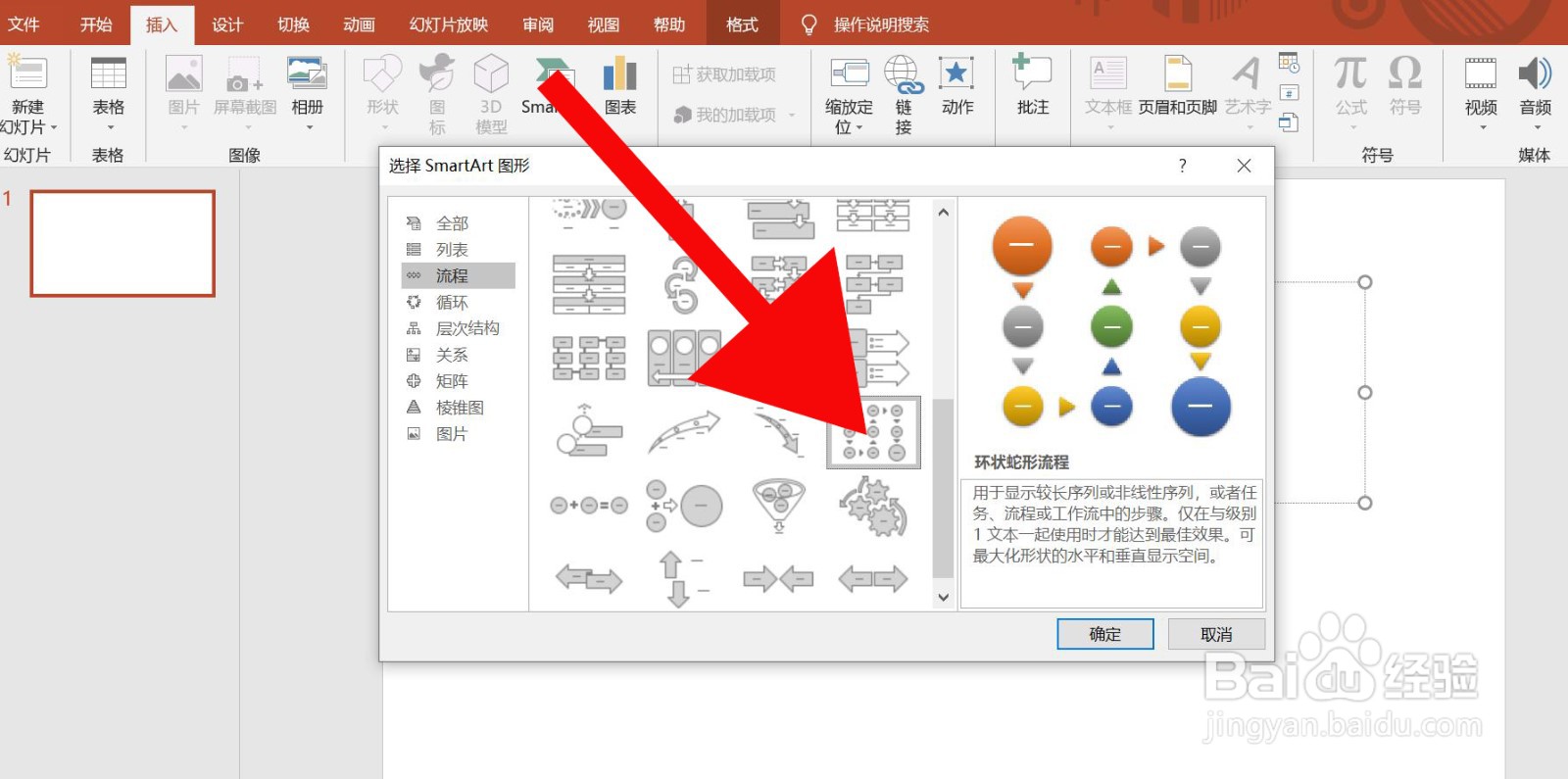1568x779 pixels.
Task: Click the layout list scroll-up arrow
Action: click(x=943, y=212)
